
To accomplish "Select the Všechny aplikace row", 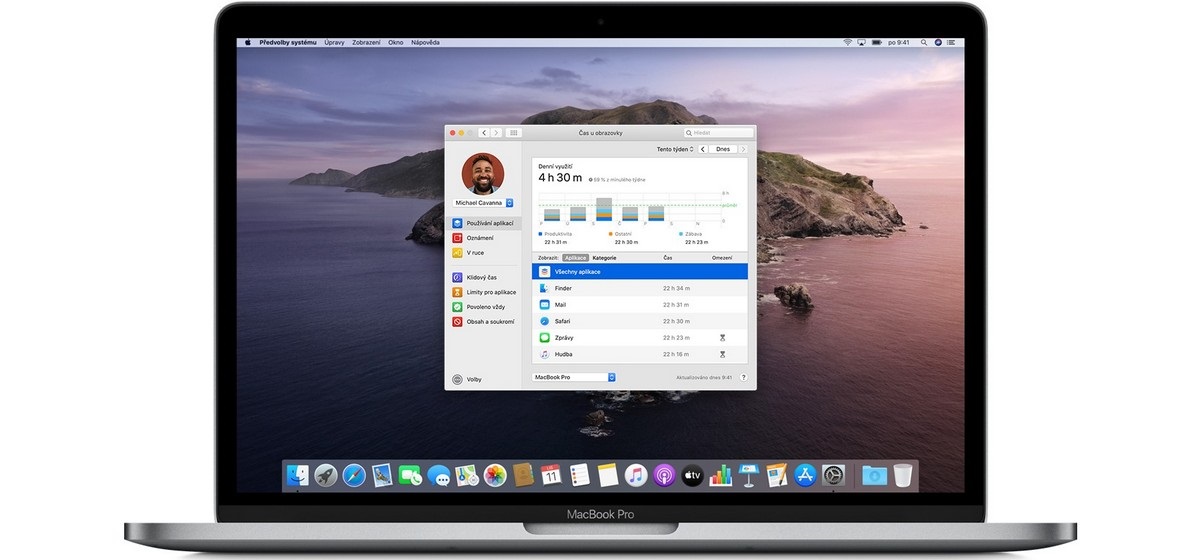I will click(640, 271).
